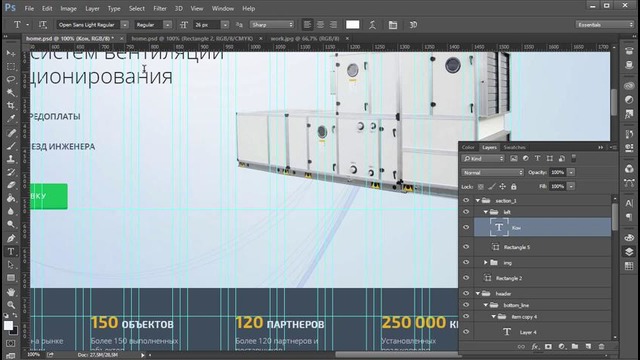Hide the header group
This screenshot has width=640, height=360.
[466, 293]
